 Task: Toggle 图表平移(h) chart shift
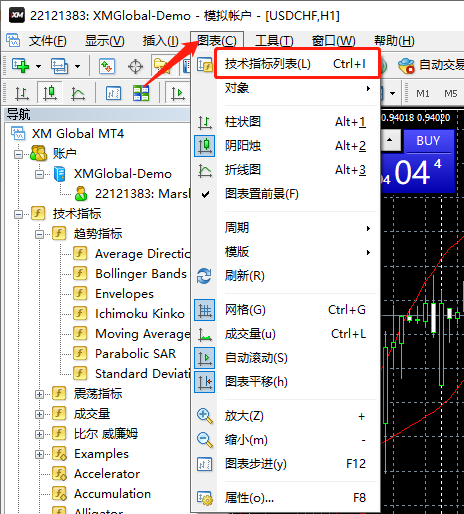coord(286,382)
